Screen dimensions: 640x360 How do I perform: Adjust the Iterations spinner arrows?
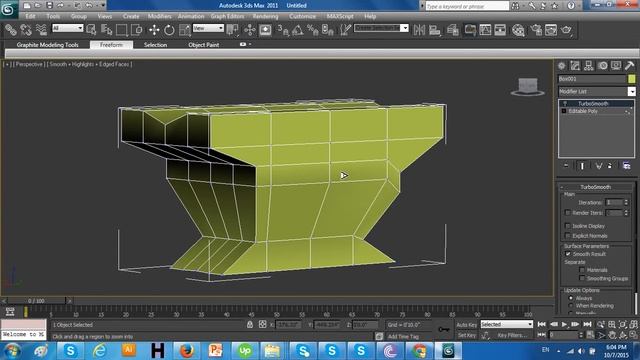click(626, 202)
